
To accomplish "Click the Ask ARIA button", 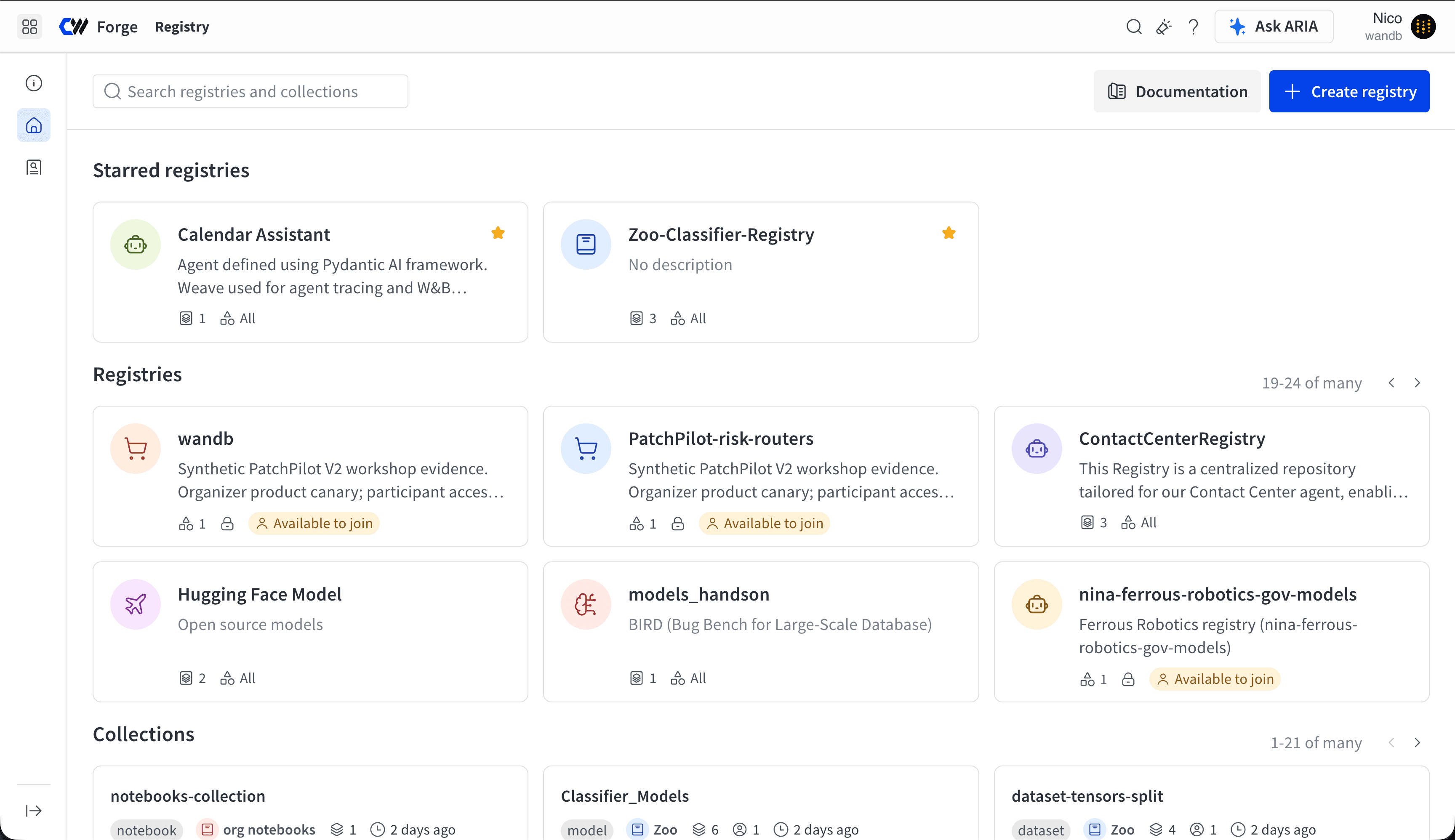I will point(1274,27).
